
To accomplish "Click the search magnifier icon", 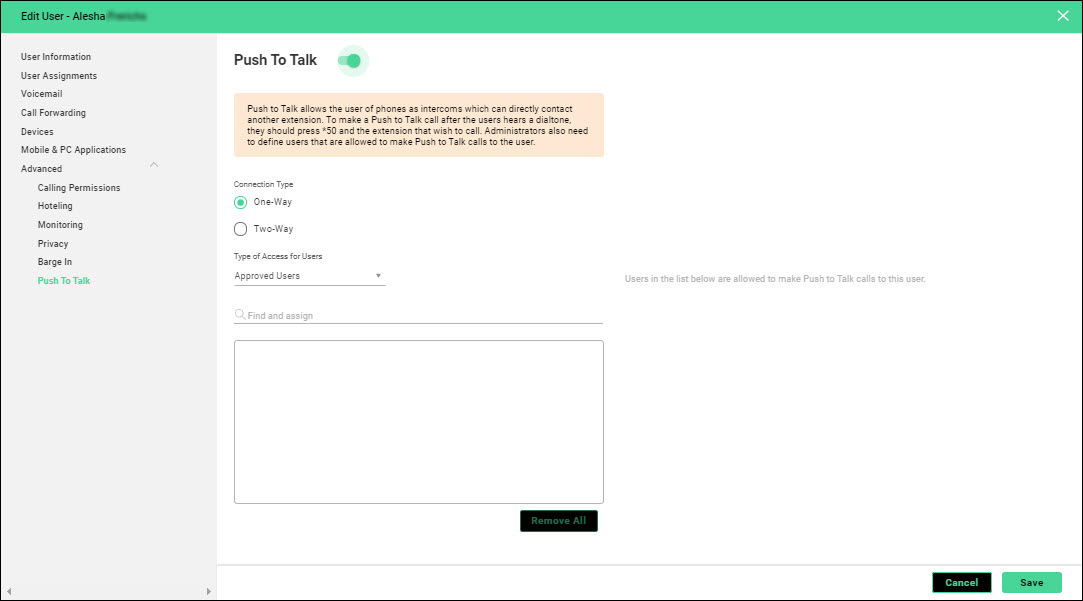I will (240, 315).
